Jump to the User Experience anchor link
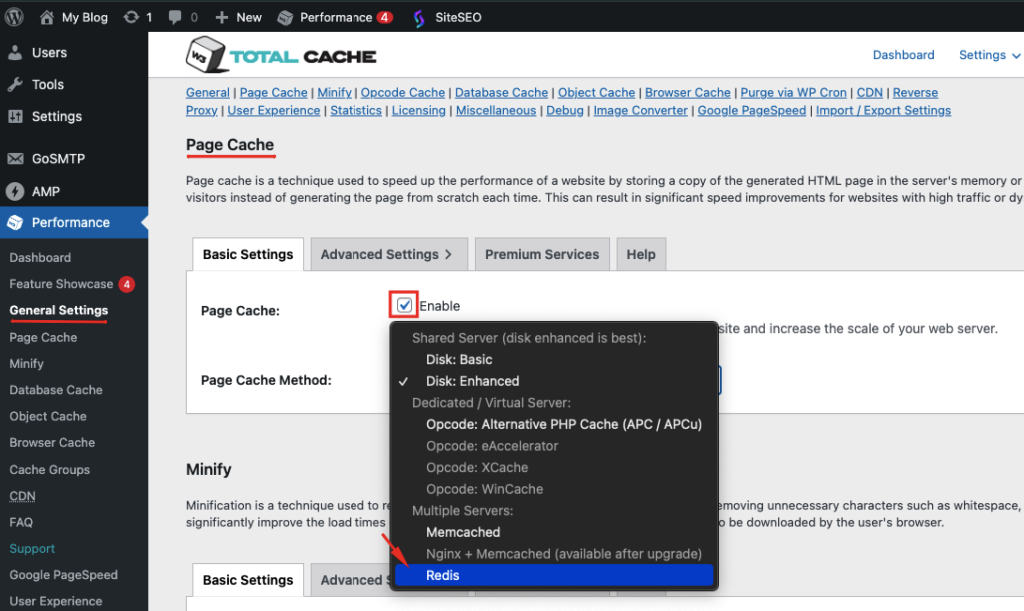The height and width of the screenshot is (611, 1024). tap(274, 110)
